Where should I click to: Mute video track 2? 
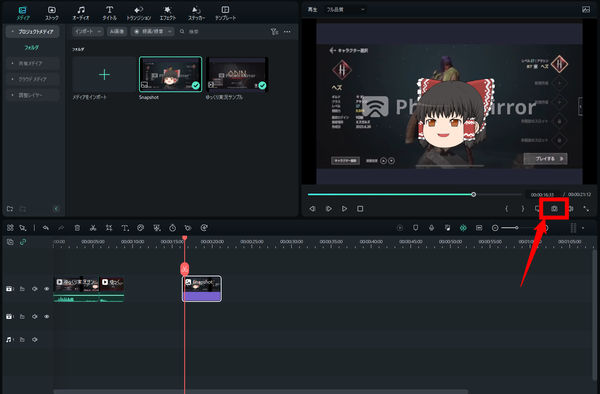tap(35, 289)
